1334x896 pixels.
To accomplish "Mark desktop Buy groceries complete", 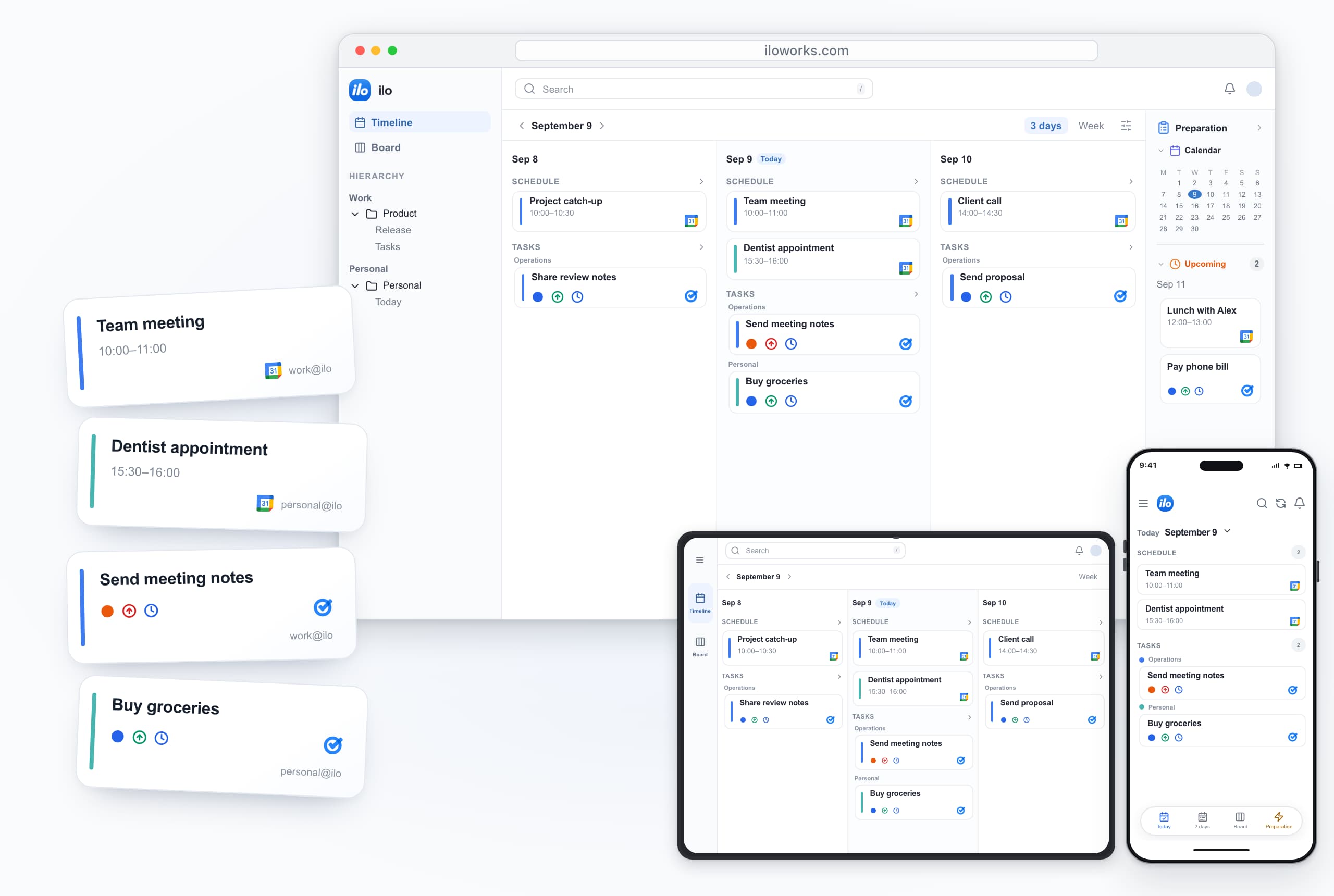I will tap(905, 401).
